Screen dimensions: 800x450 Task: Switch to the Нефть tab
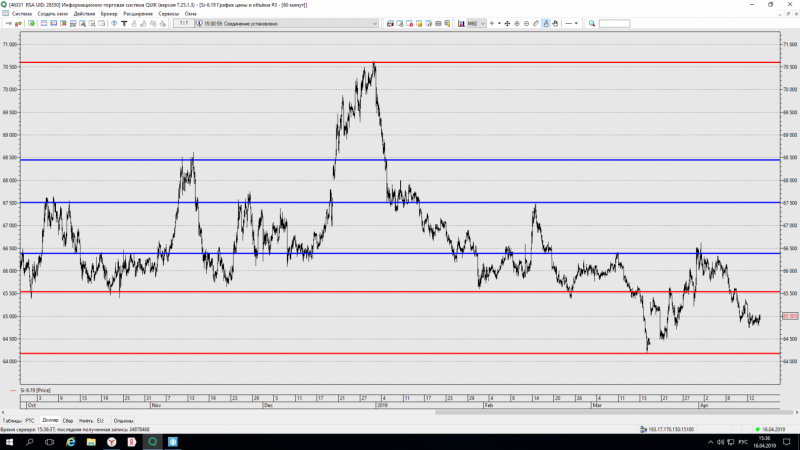click(x=86, y=421)
